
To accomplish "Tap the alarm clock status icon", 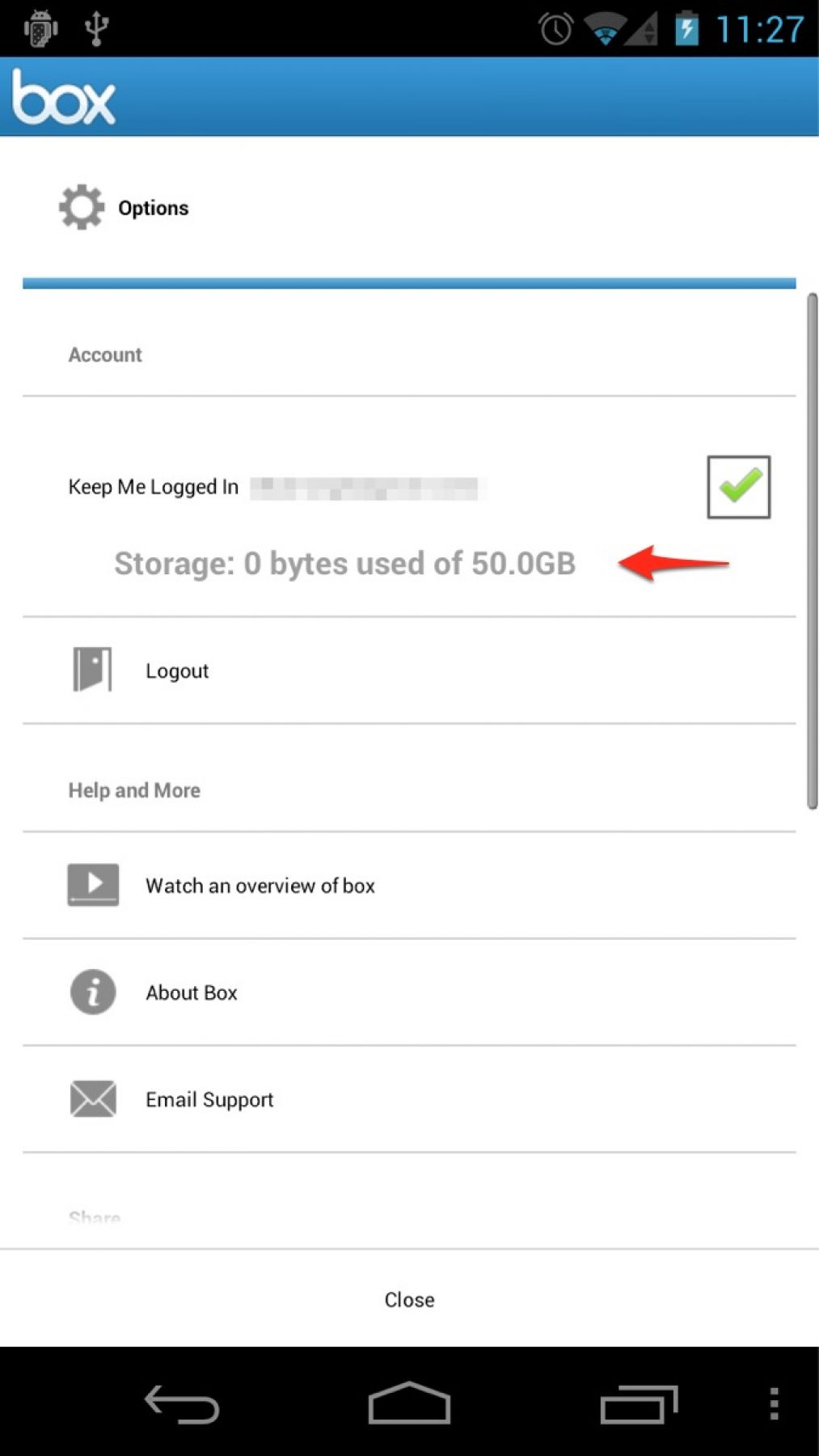I will 555,30.
